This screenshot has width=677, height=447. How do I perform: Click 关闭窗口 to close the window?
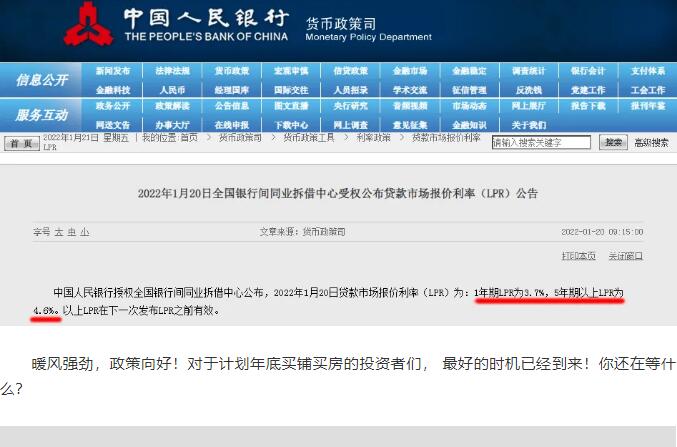click(625, 256)
